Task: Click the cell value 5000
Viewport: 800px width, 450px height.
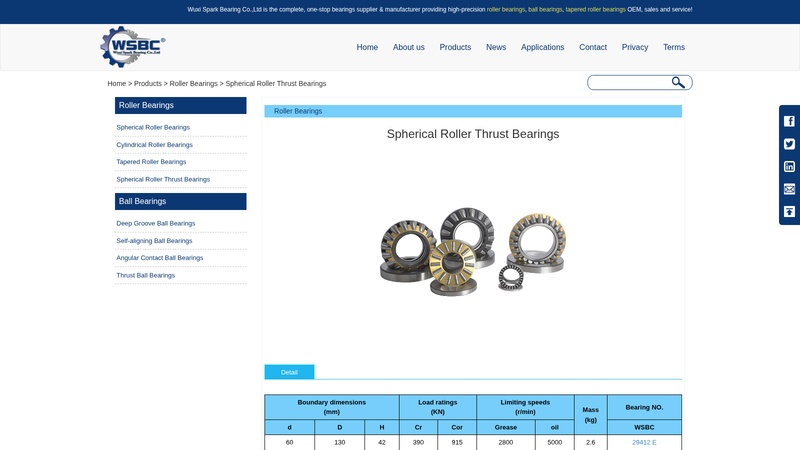Action: point(555,442)
